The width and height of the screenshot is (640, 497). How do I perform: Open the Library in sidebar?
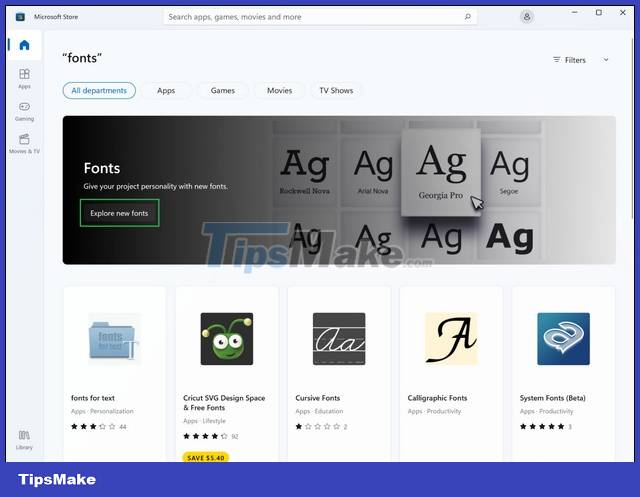24,440
